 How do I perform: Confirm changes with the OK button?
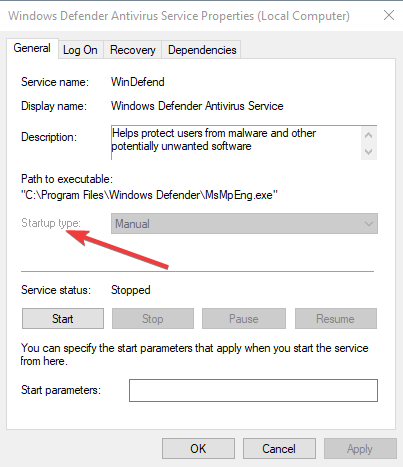click(198, 449)
